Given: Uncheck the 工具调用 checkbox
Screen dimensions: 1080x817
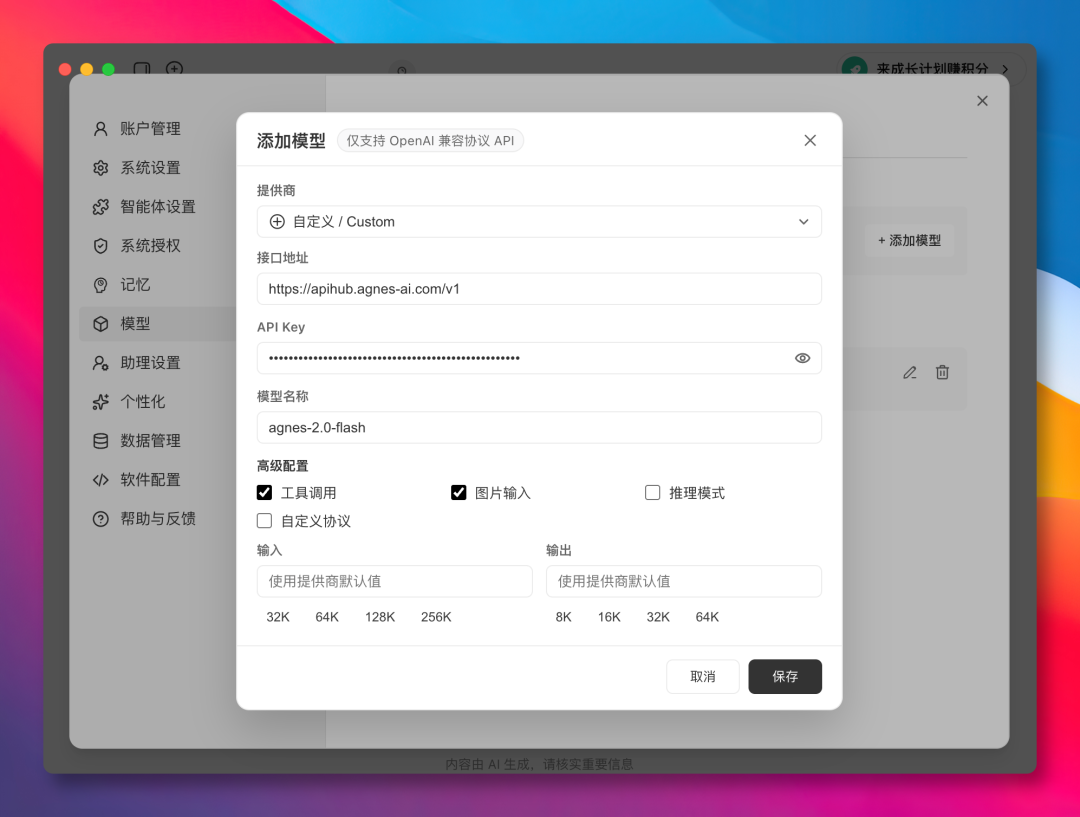Looking at the screenshot, I should tap(264, 493).
